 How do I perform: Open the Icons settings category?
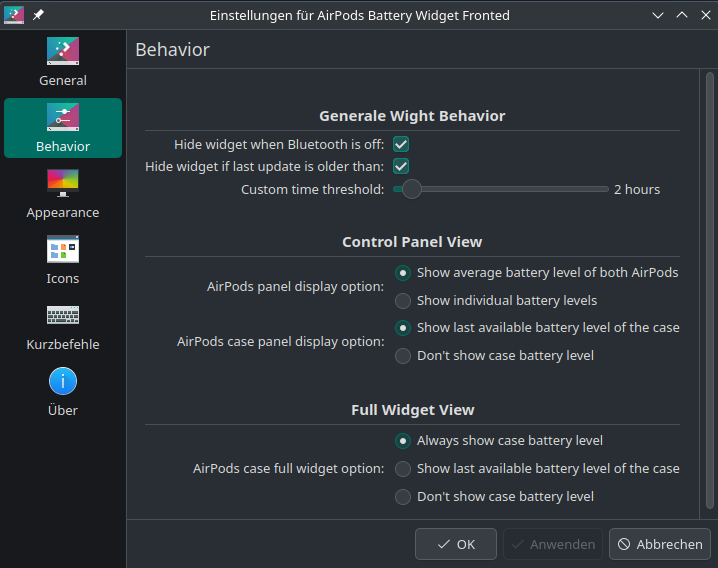[63, 260]
